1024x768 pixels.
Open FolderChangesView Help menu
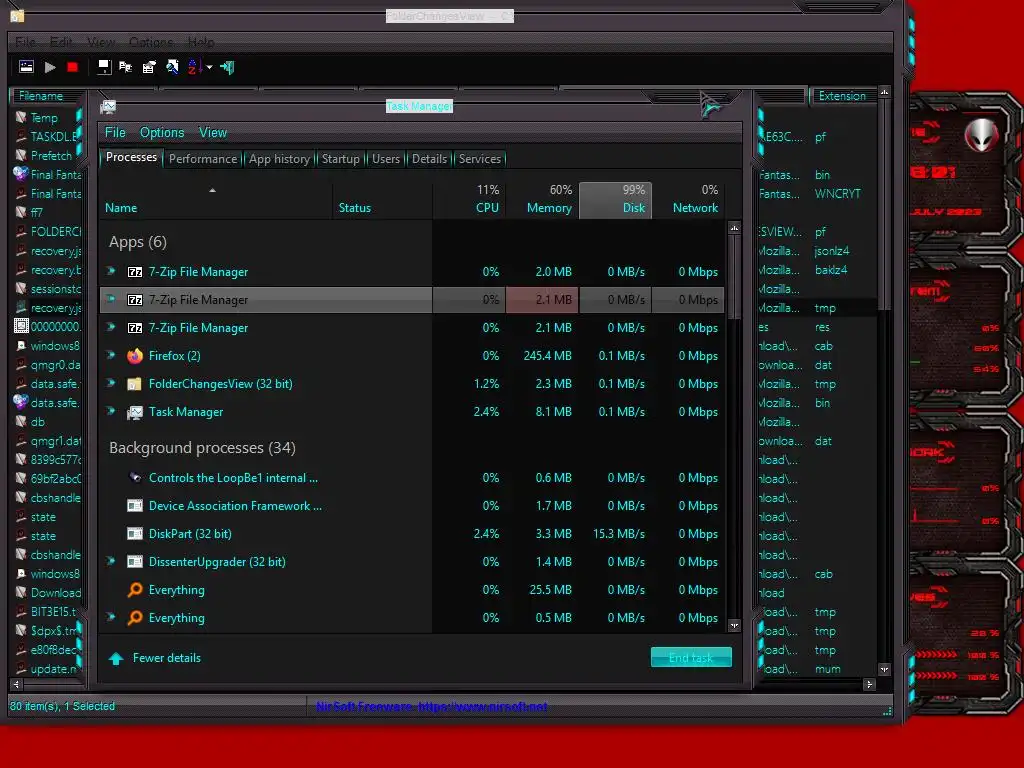coord(201,42)
